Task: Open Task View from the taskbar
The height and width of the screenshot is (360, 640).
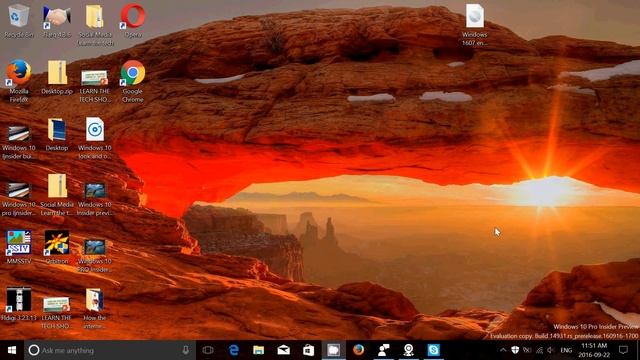Action: pos(208,350)
